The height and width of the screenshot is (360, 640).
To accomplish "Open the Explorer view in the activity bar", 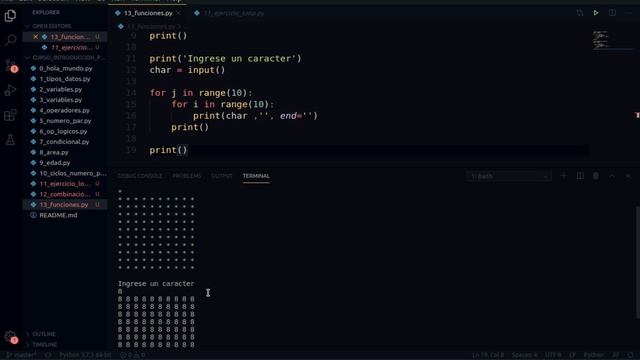I will click(x=10, y=16).
